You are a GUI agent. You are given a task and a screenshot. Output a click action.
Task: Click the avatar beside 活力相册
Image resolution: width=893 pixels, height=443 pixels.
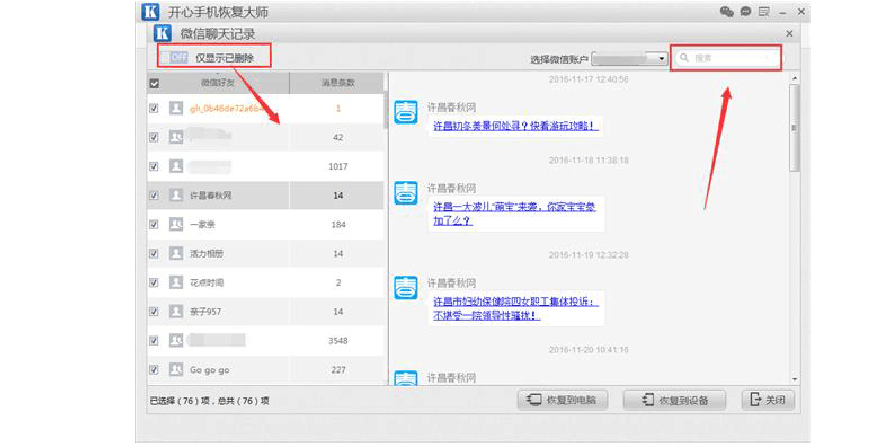(175, 253)
